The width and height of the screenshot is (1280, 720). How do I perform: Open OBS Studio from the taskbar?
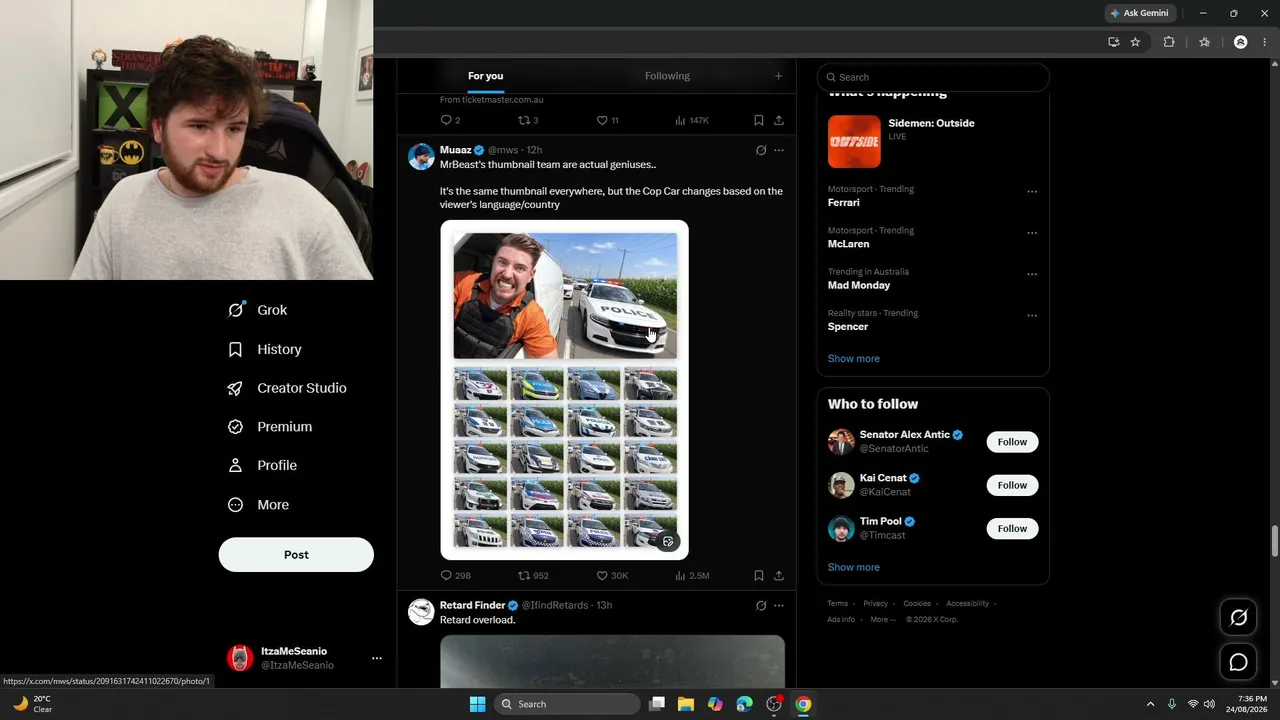click(x=774, y=704)
